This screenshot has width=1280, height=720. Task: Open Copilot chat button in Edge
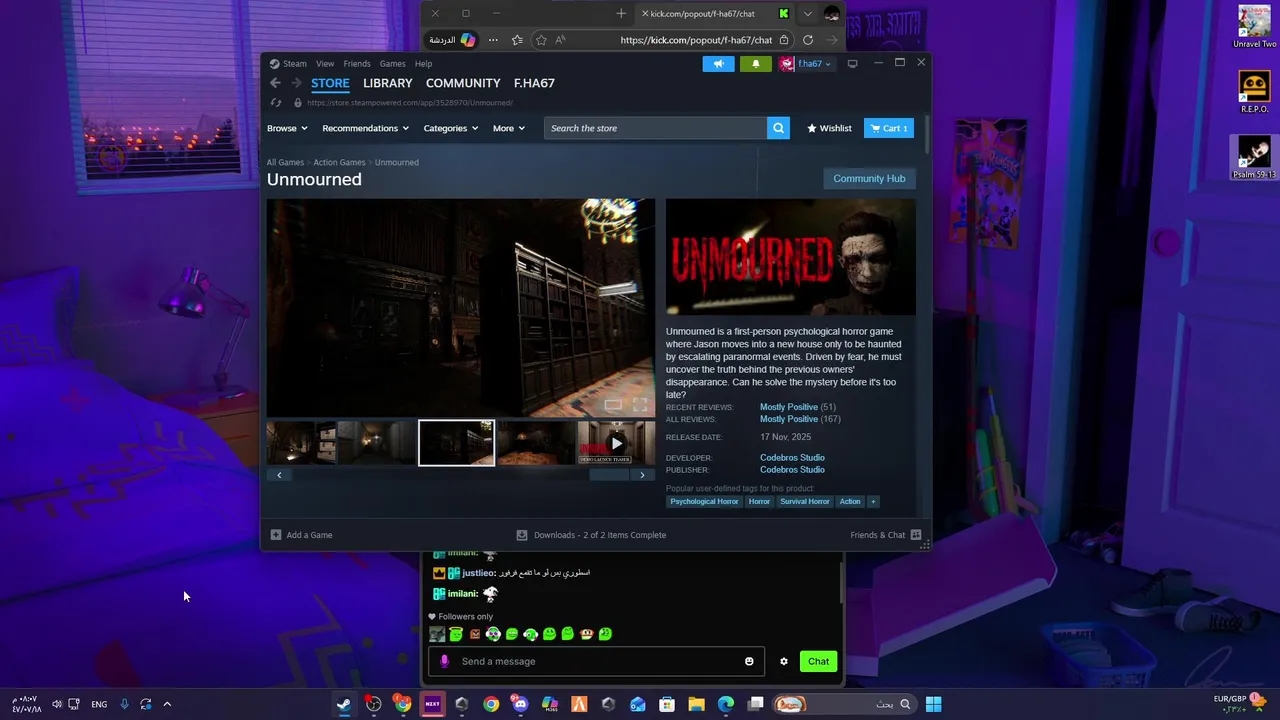coord(451,40)
